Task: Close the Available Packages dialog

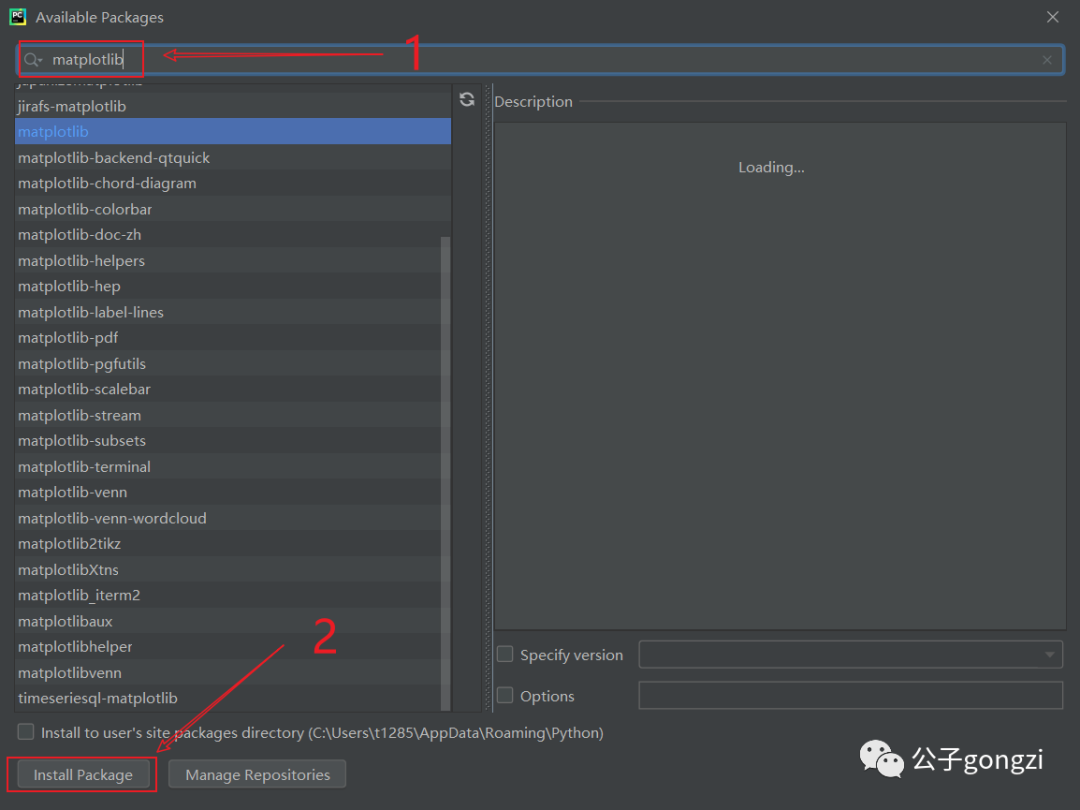Action: tap(1052, 17)
